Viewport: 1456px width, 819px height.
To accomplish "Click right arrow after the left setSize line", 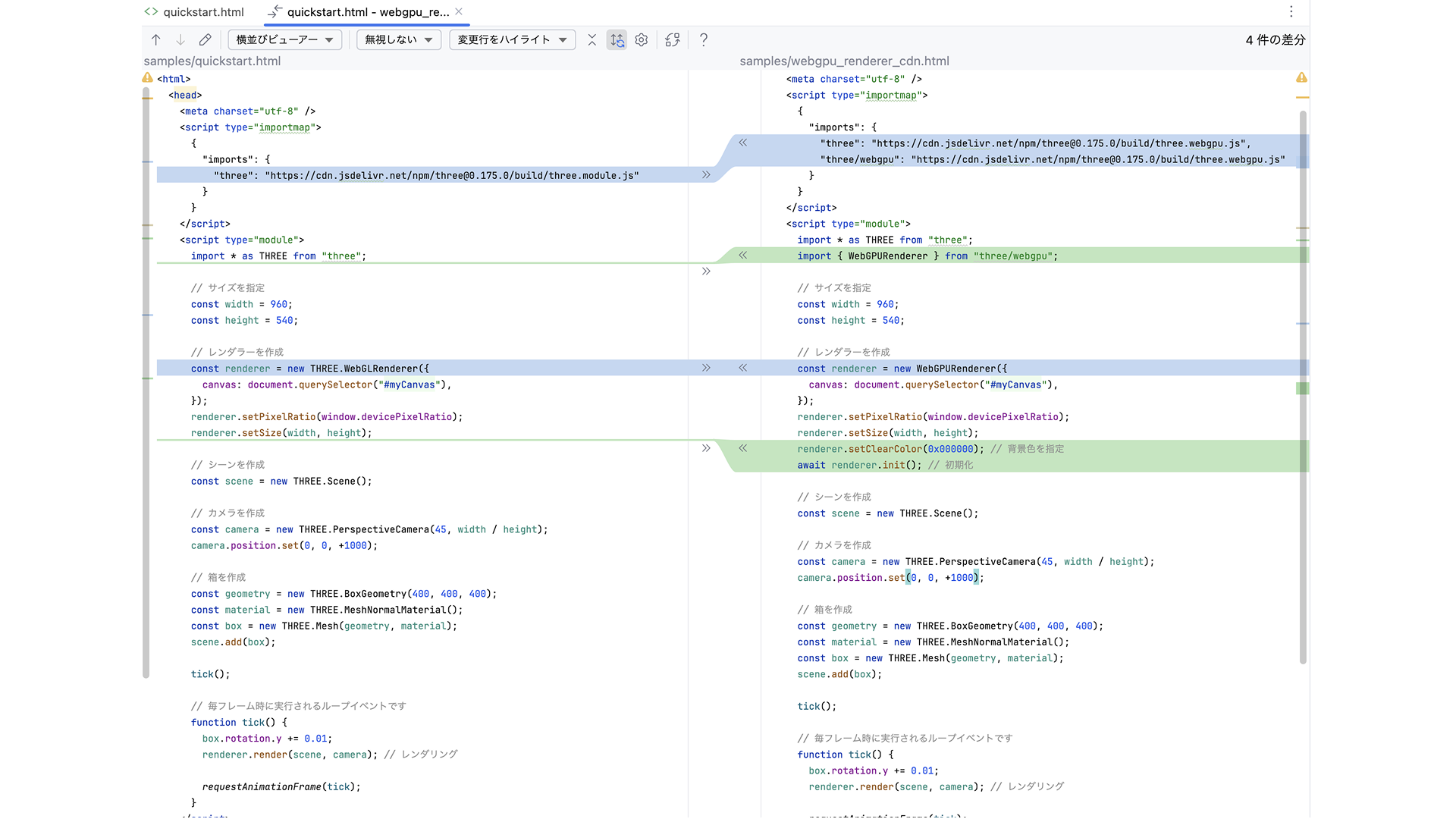I will coord(706,448).
